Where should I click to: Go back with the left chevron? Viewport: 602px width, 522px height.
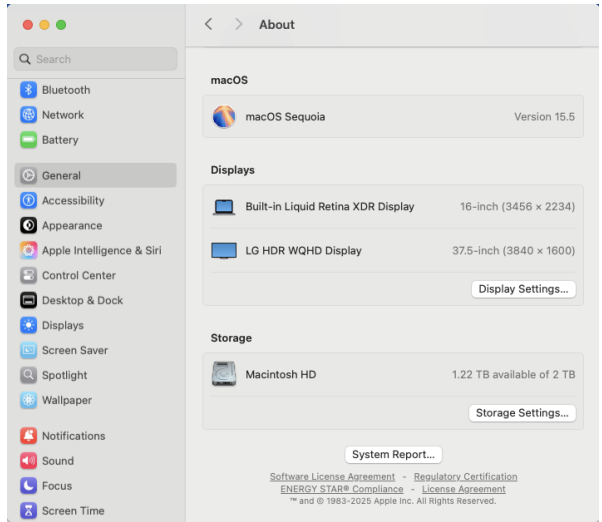point(208,24)
